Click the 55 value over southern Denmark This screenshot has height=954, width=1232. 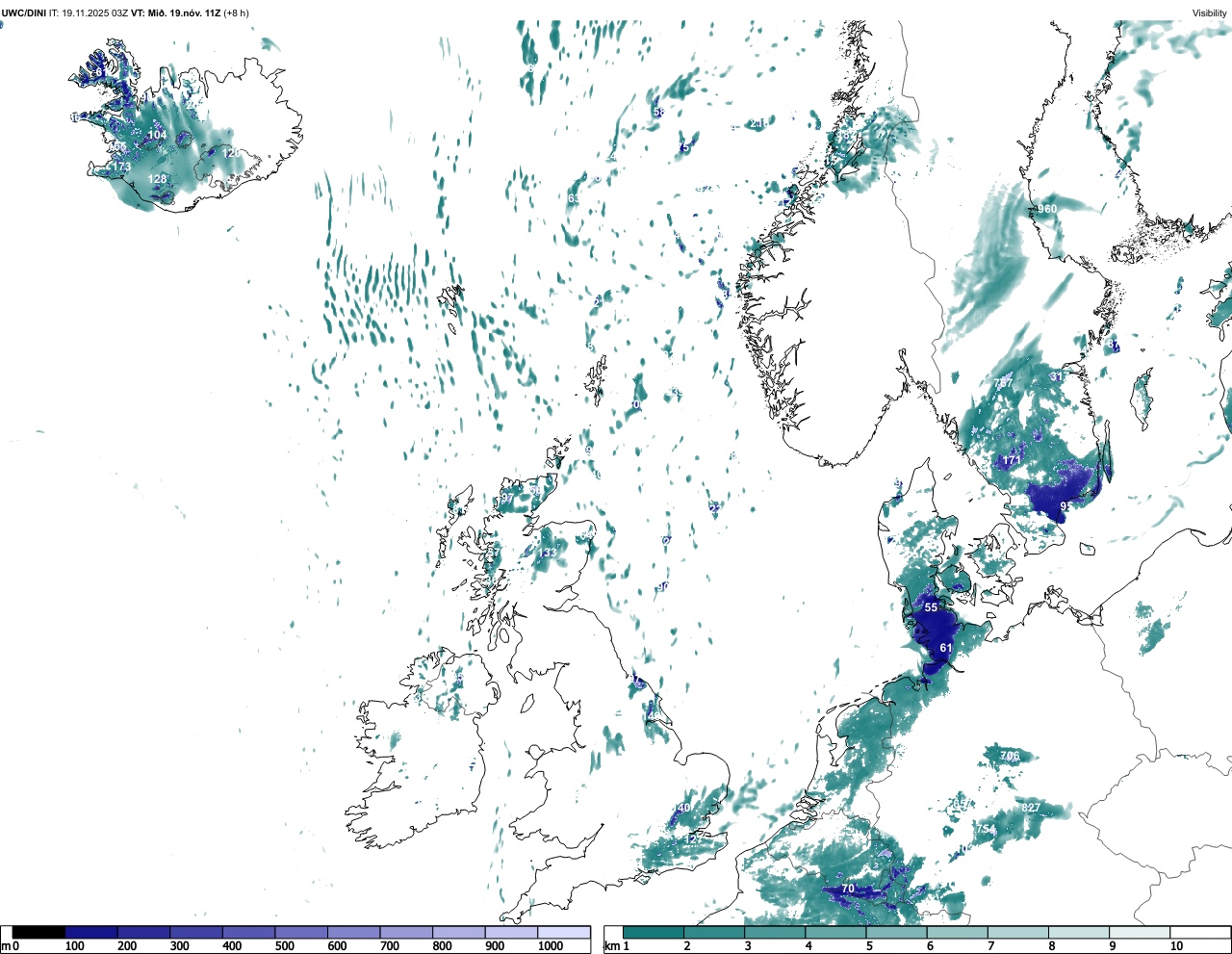(931, 607)
